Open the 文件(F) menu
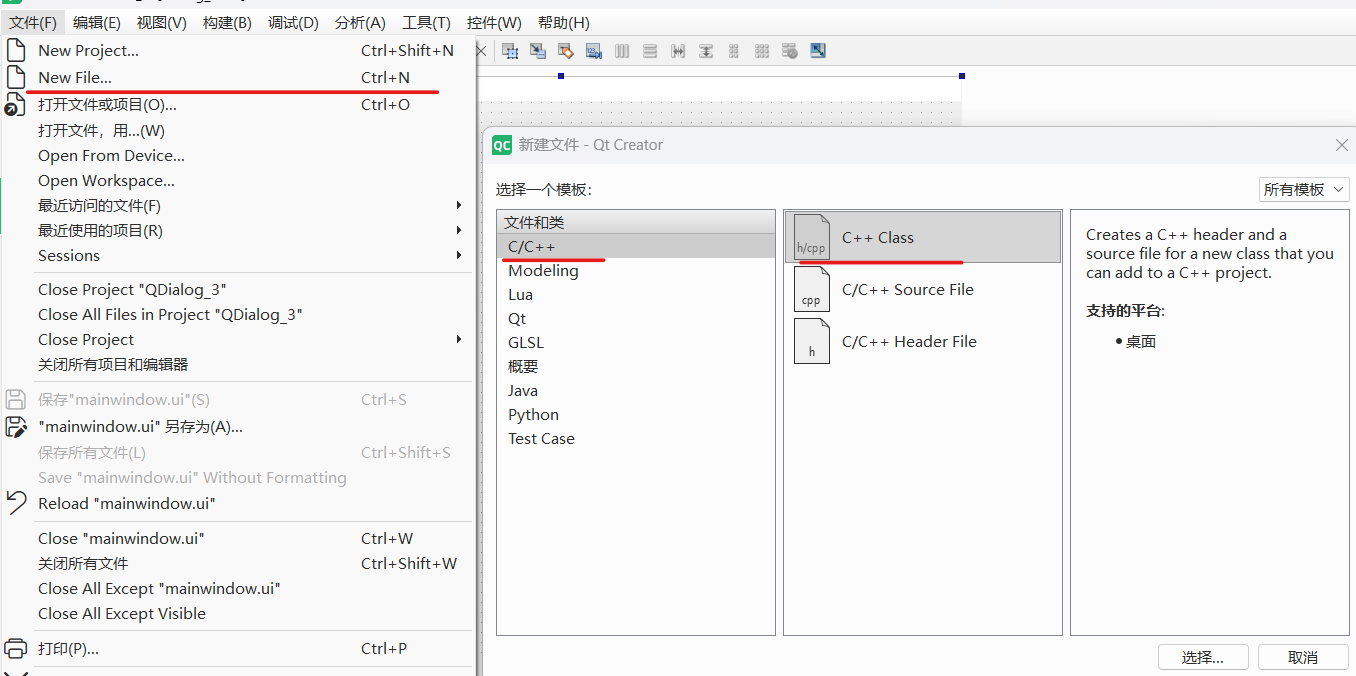 [33, 22]
